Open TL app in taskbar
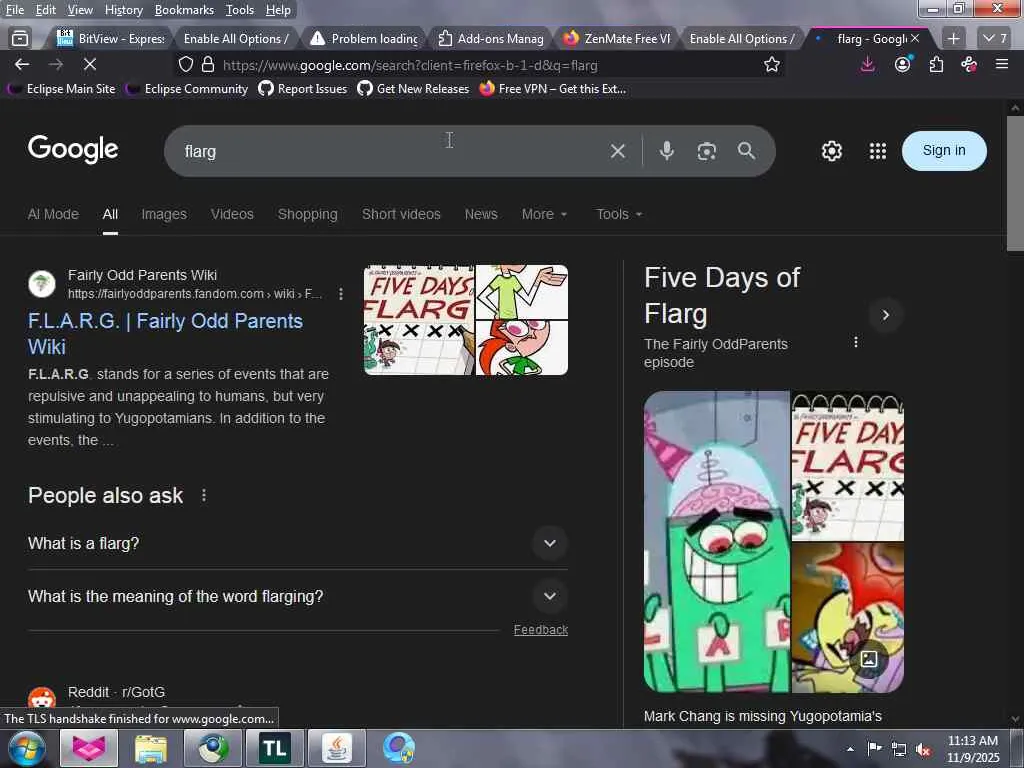 click(275, 748)
